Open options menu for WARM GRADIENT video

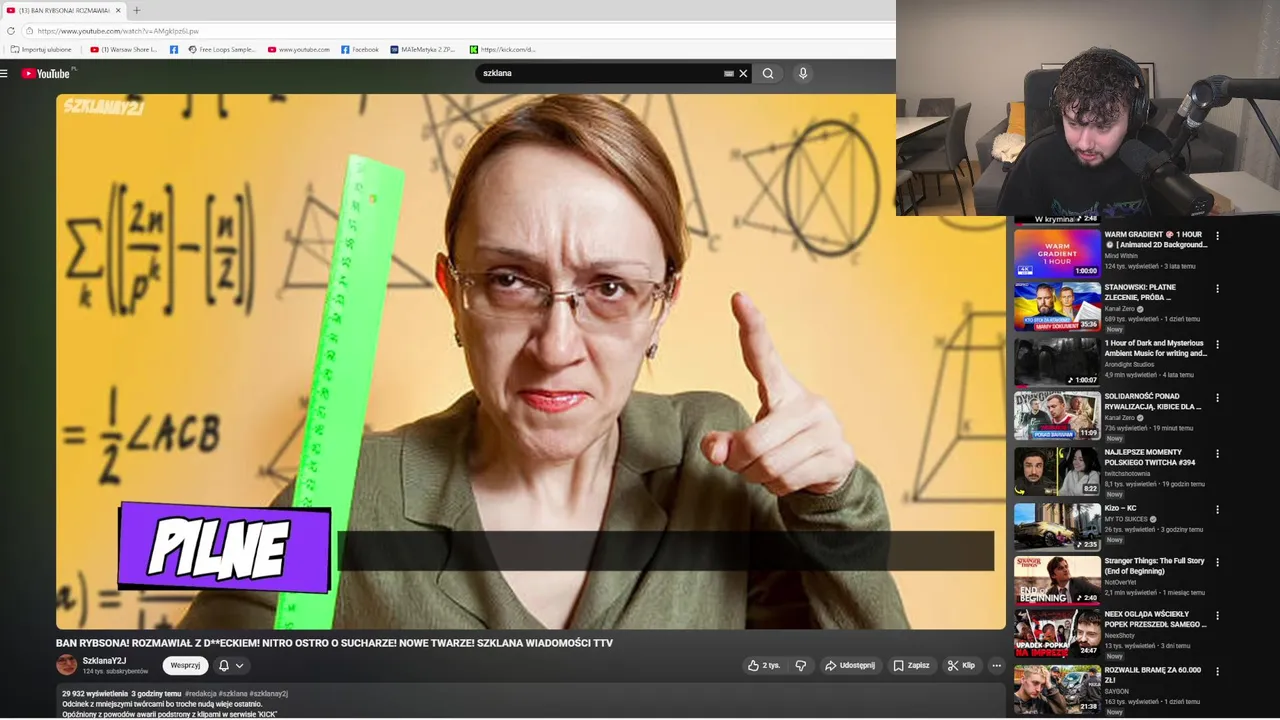1217,235
